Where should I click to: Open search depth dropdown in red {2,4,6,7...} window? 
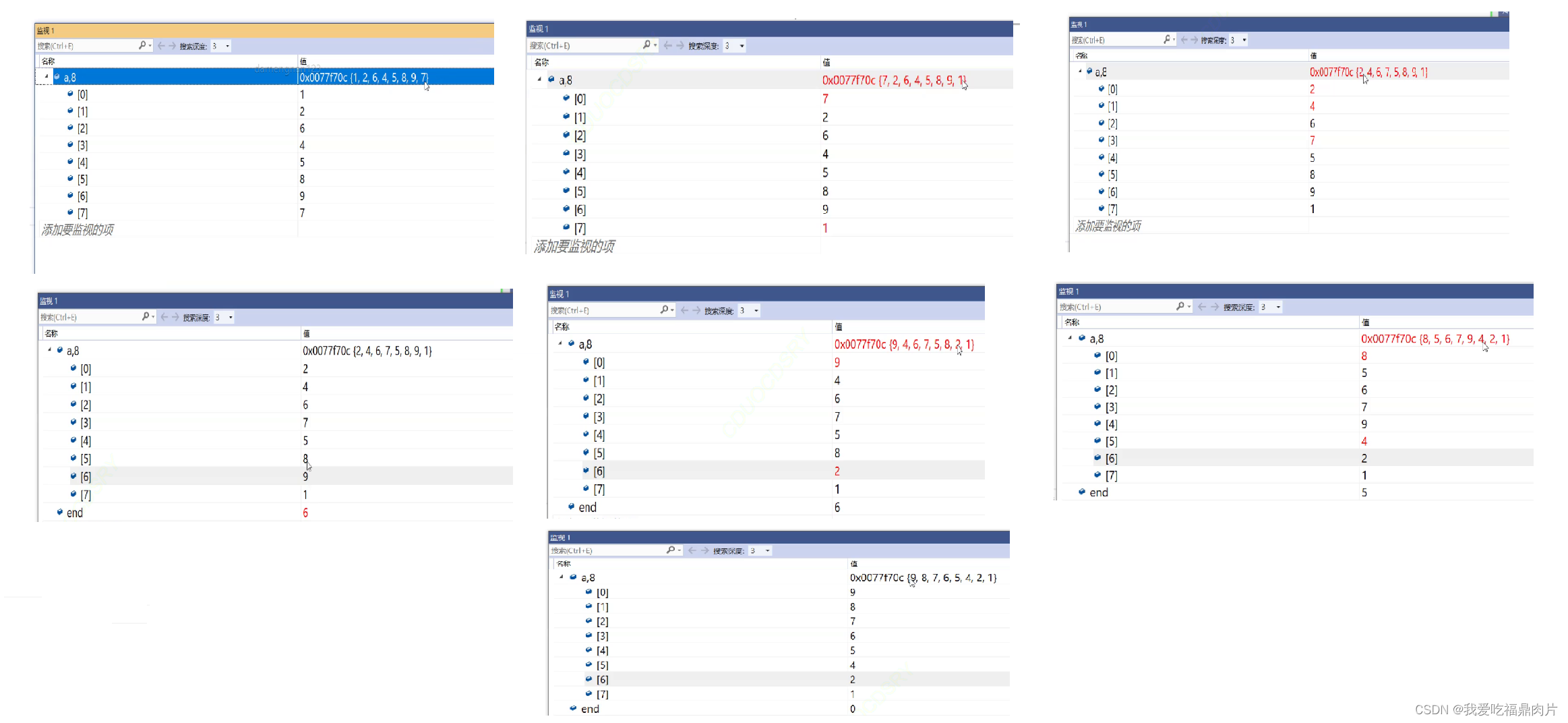point(1244,40)
